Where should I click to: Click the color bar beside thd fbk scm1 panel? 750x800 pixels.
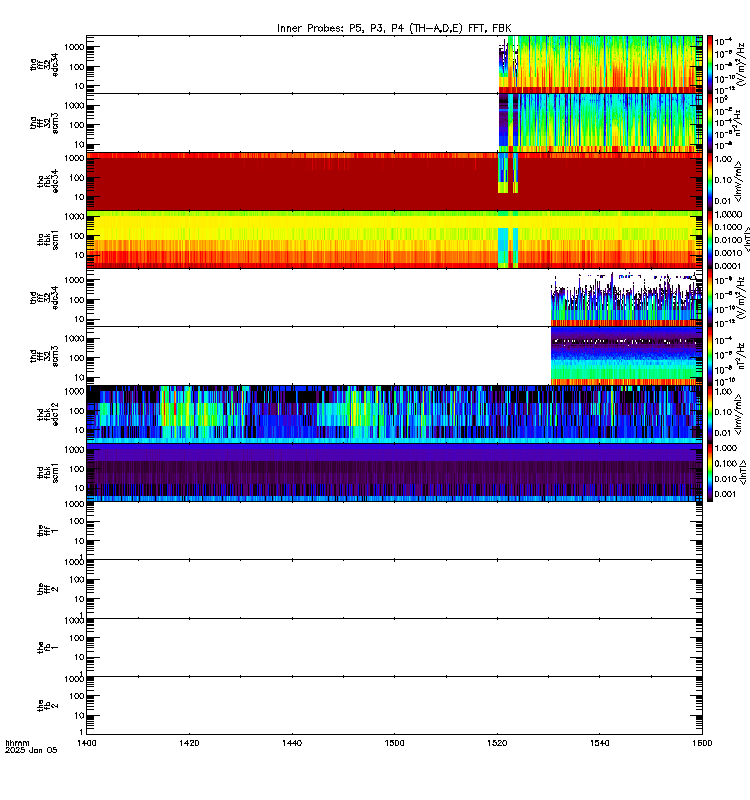(710, 472)
